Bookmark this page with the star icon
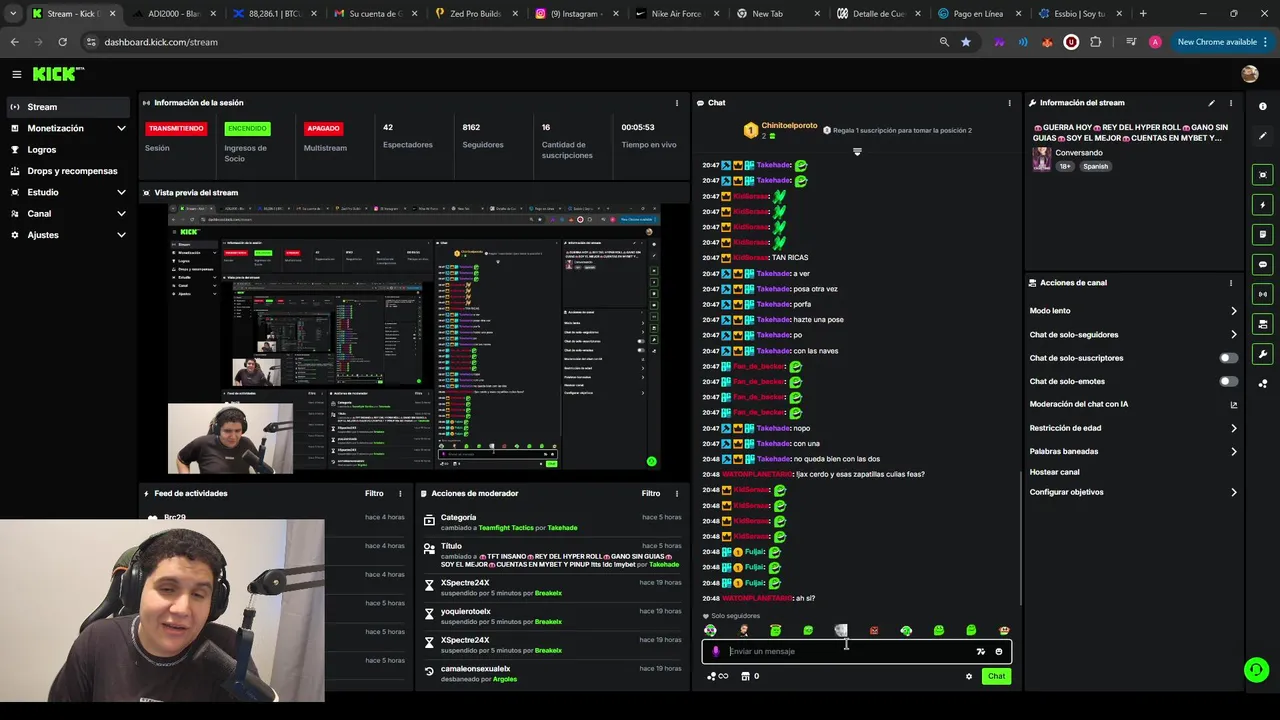The image size is (1280, 720). click(x=966, y=42)
